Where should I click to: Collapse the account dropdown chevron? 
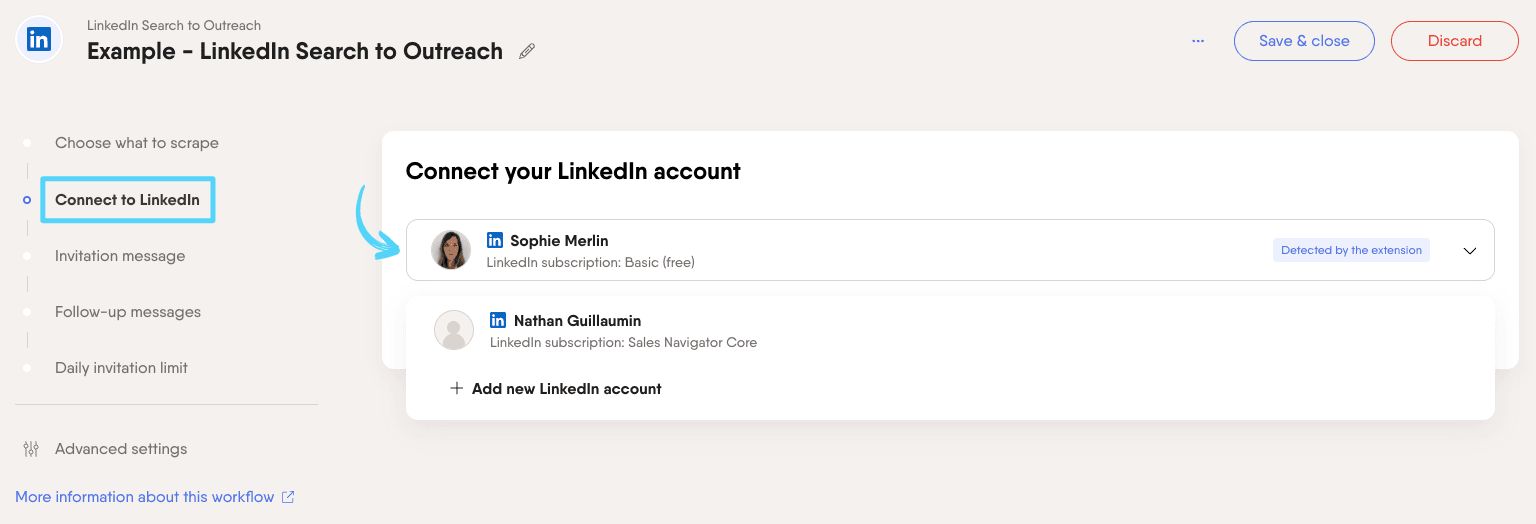(x=1469, y=251)
